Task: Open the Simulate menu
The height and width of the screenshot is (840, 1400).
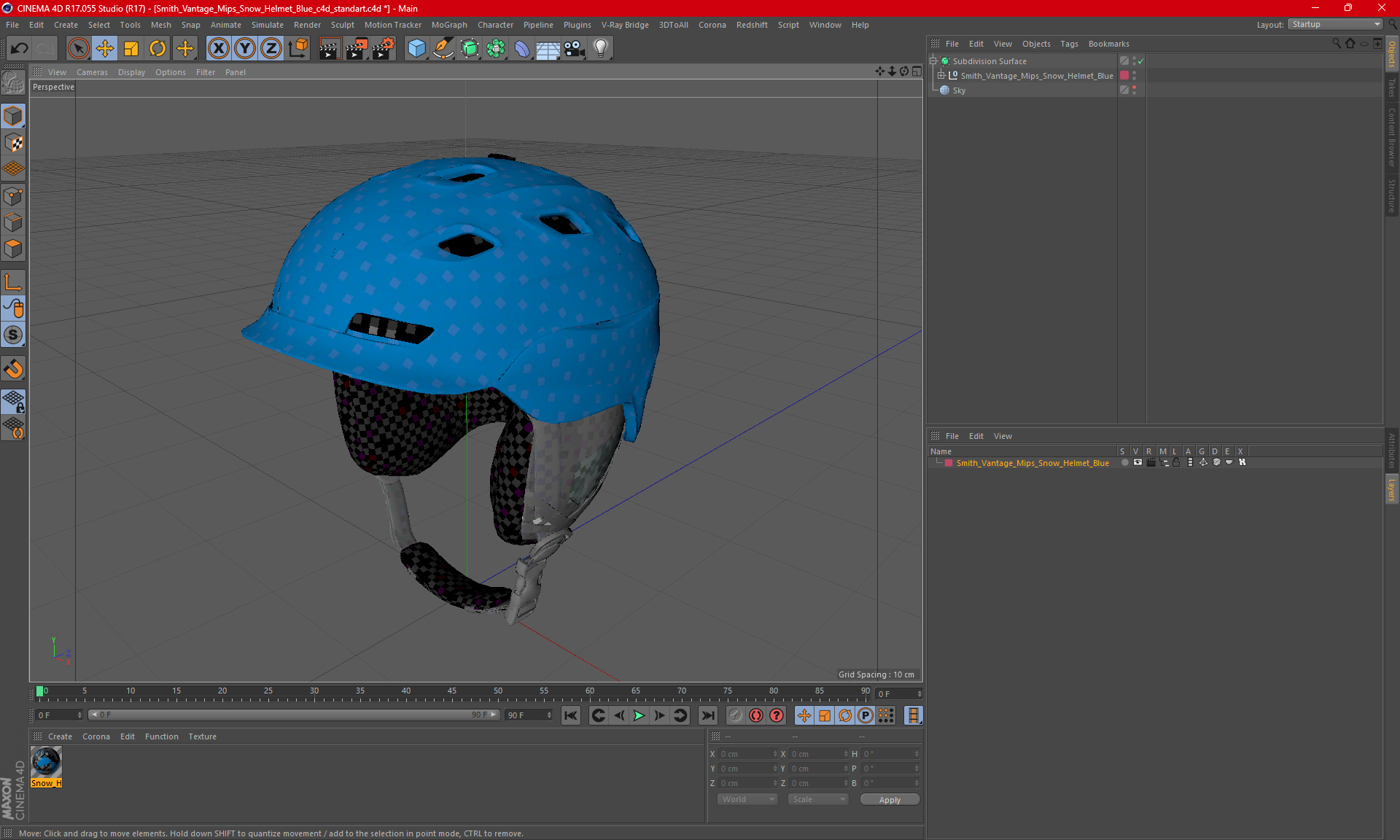Action: [267, 25]
